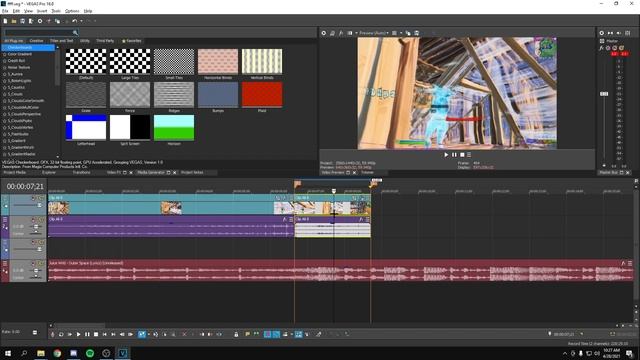Viewport: 640px width, 360px height.
Task: Toggle preview on external monitor icon
Action: click(x=332, y=33)
